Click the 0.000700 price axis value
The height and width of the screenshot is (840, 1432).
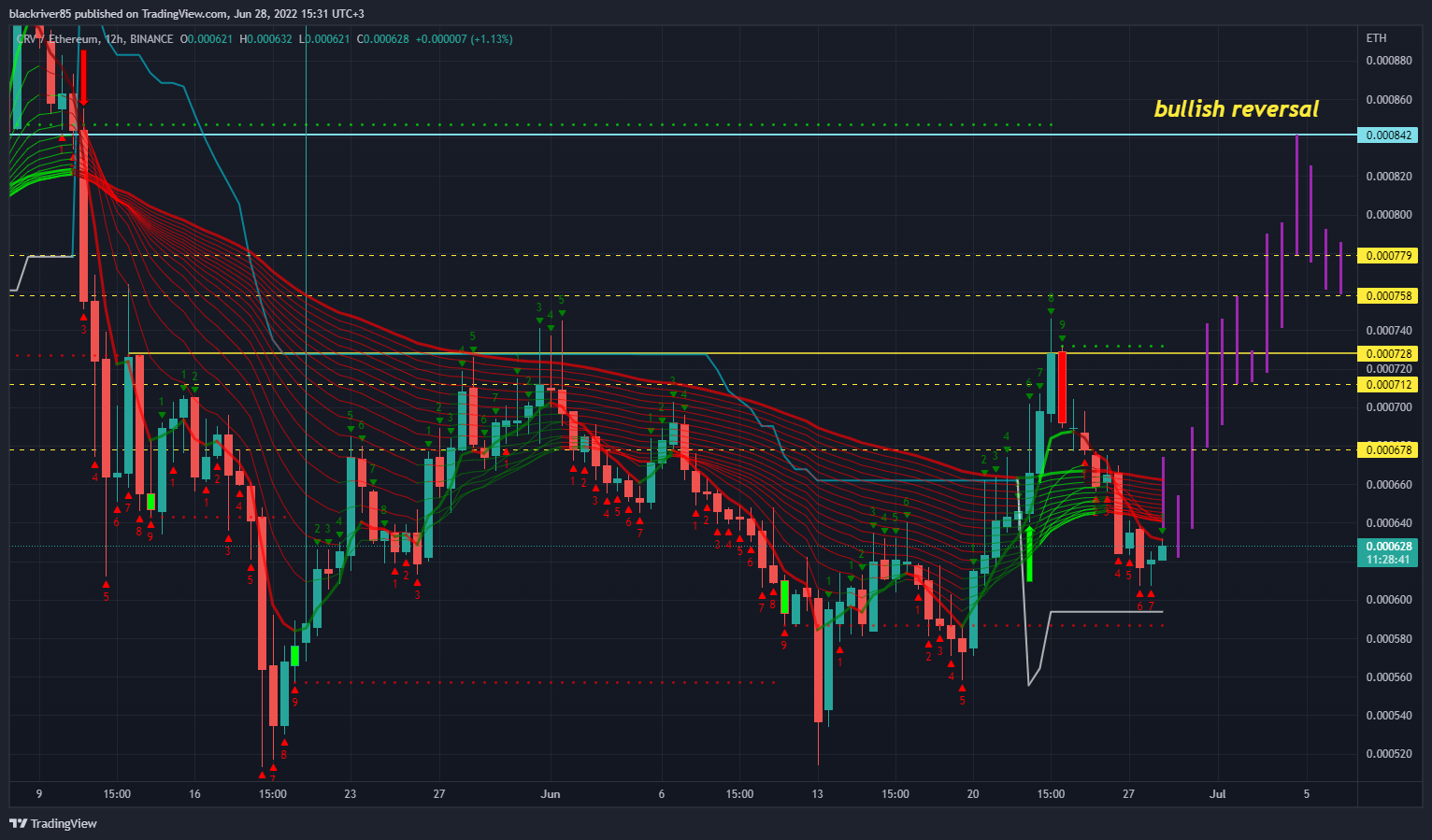pos(1388,407)
